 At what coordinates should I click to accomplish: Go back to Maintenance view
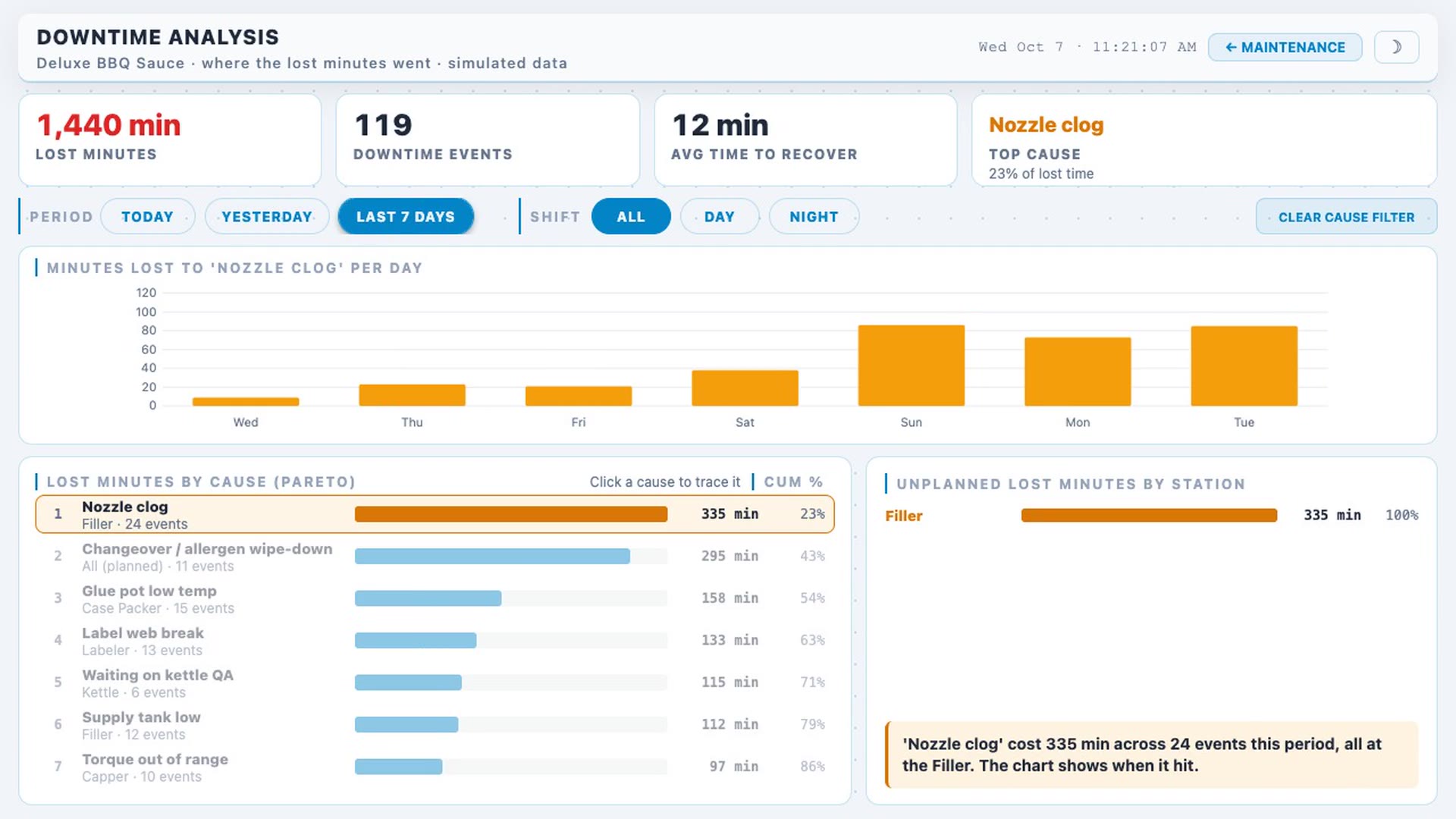coord(1285,47)
